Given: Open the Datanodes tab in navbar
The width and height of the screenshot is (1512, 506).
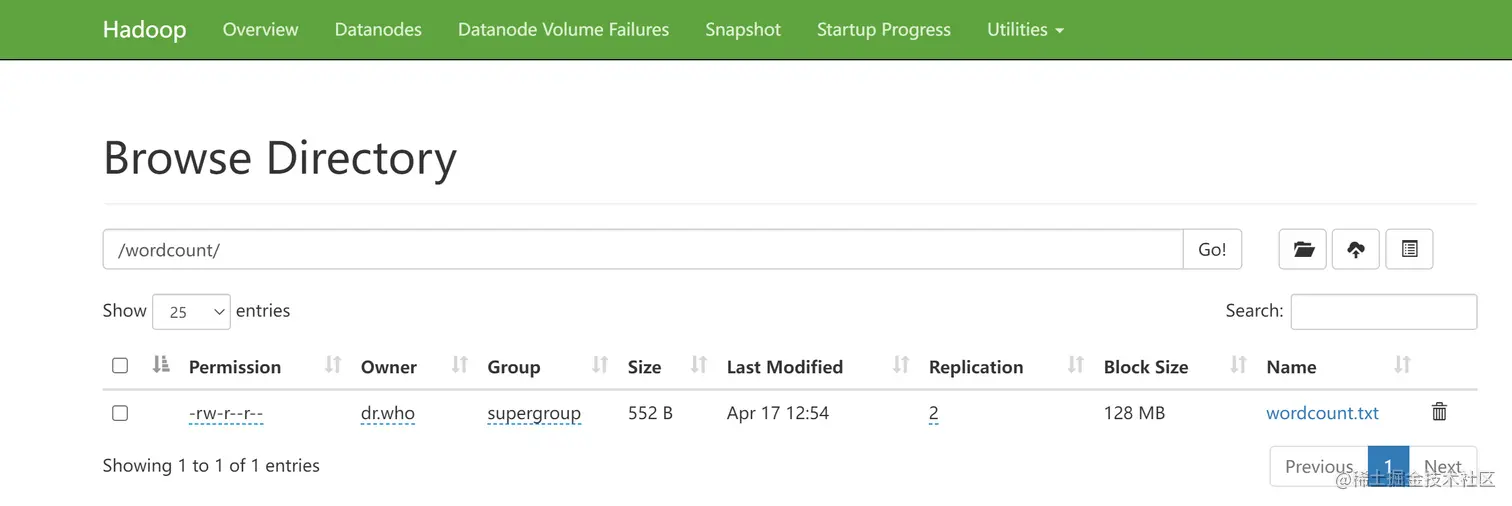Looking at the screenshot, I should [378, 30].
